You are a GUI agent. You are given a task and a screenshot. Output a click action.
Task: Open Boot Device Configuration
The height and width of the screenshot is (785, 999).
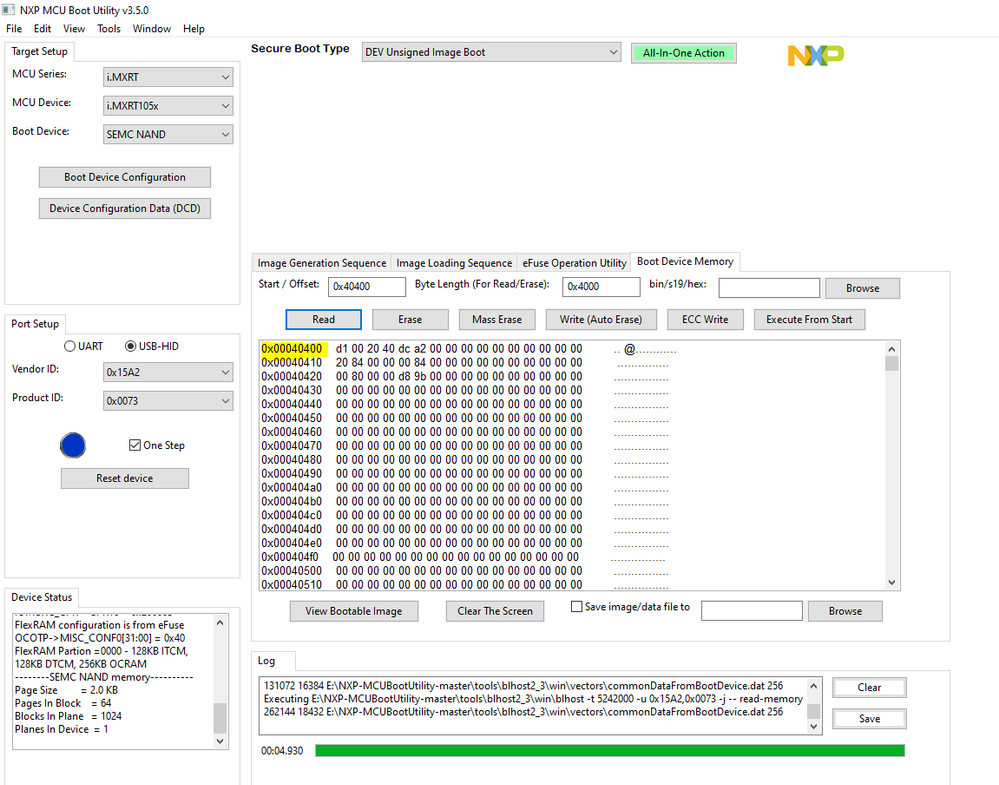[x=125, y=177]
